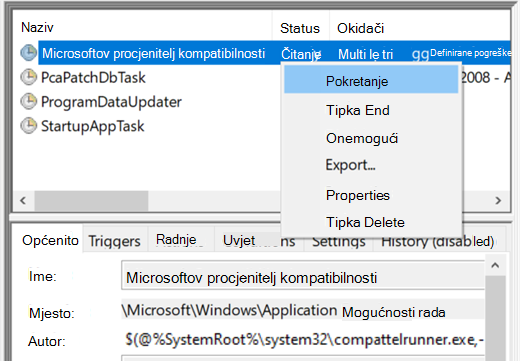This screenshot has width=520, height=361.
Task: Click the Čitanje status cell
Action: tap(301, 54)
